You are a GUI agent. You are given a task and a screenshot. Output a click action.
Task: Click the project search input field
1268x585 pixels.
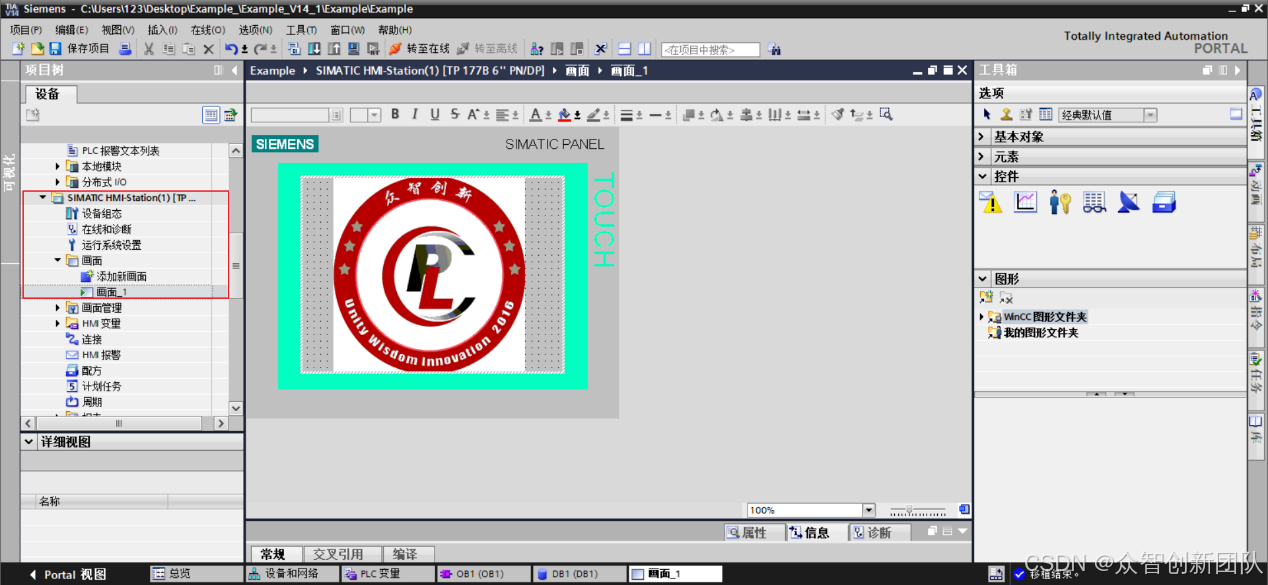coord(710,49)
